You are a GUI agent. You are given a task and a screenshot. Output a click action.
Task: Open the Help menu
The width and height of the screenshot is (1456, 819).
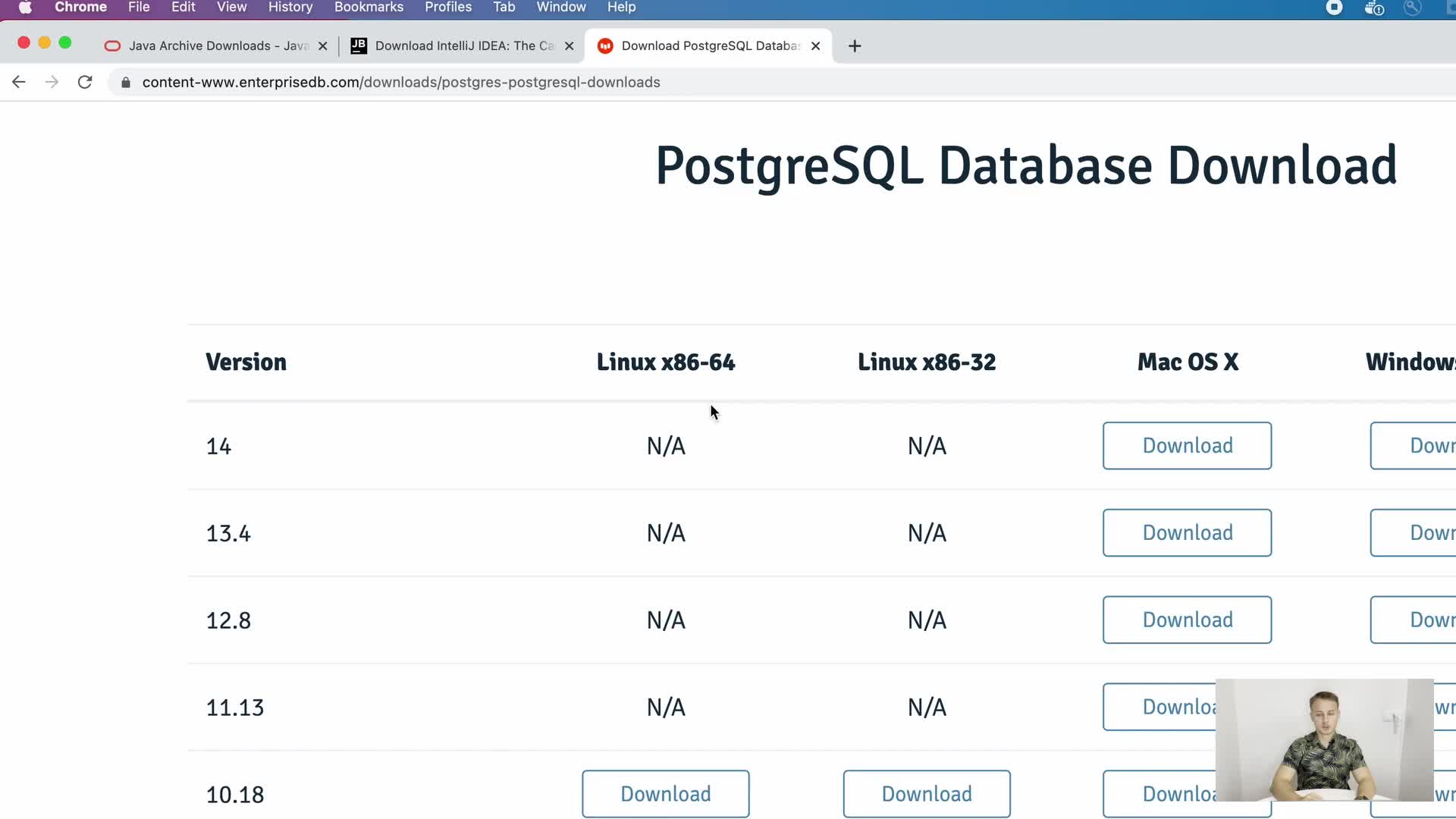(x=621, y=8)
